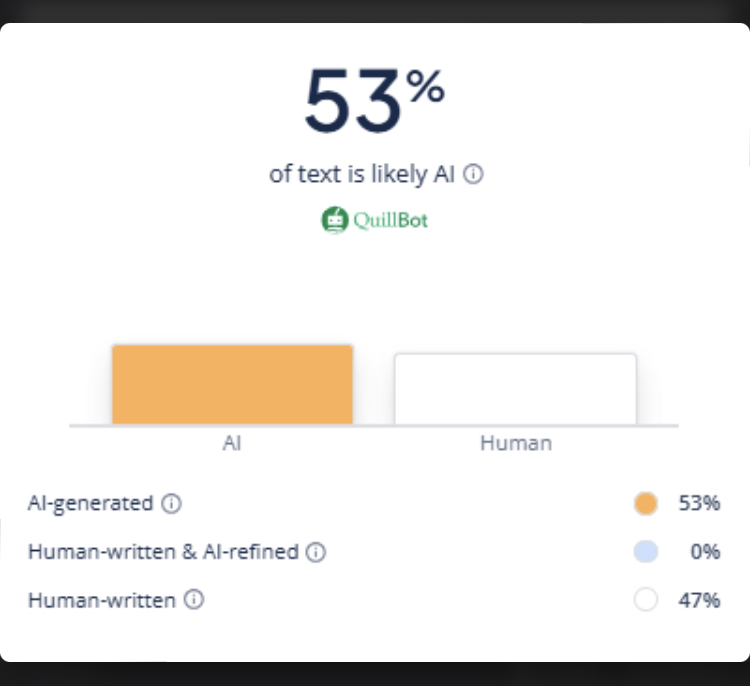750x686 pixels.
Task: Select the white Human bar in chart
Action: click(515, 389)
